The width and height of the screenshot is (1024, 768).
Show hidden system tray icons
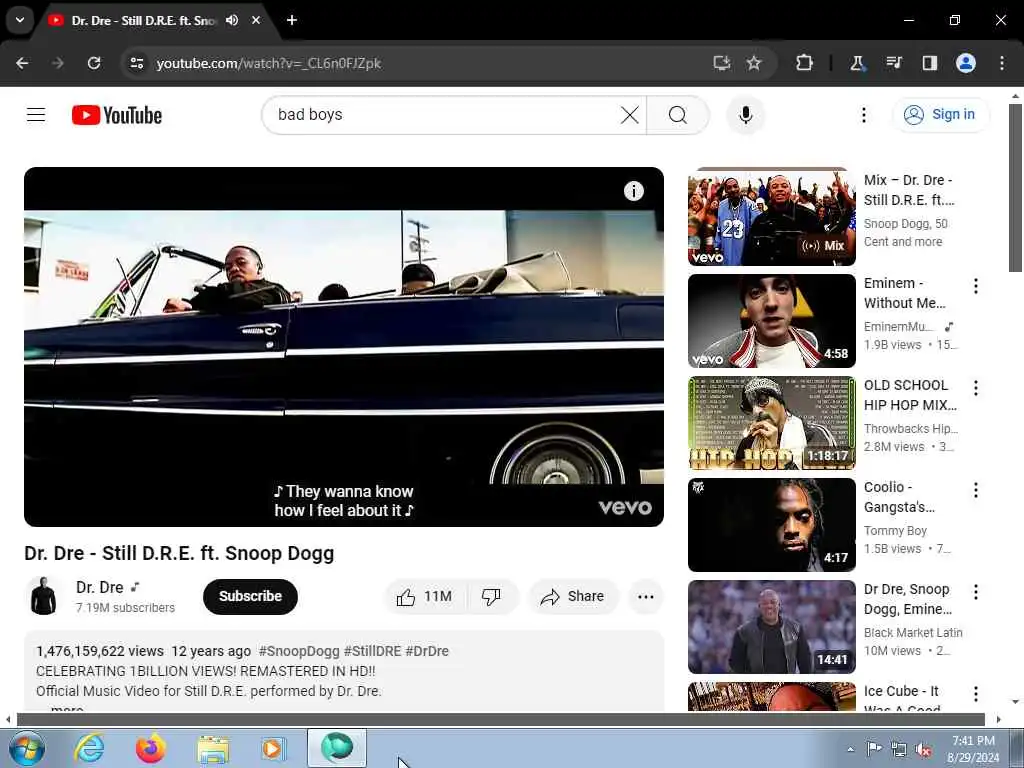[x=850, y=749]
